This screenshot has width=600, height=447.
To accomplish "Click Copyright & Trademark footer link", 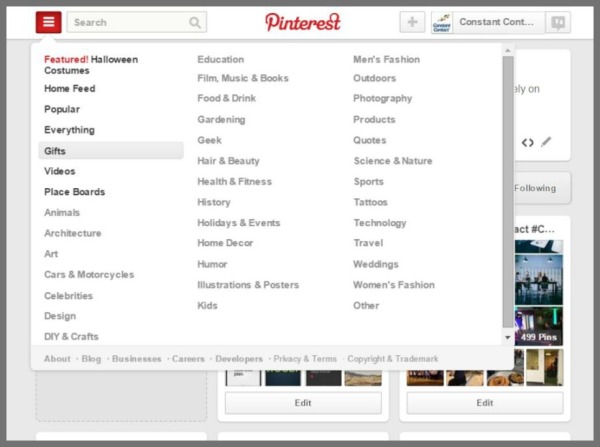I will pyautogui.click(x=393, y=359).
